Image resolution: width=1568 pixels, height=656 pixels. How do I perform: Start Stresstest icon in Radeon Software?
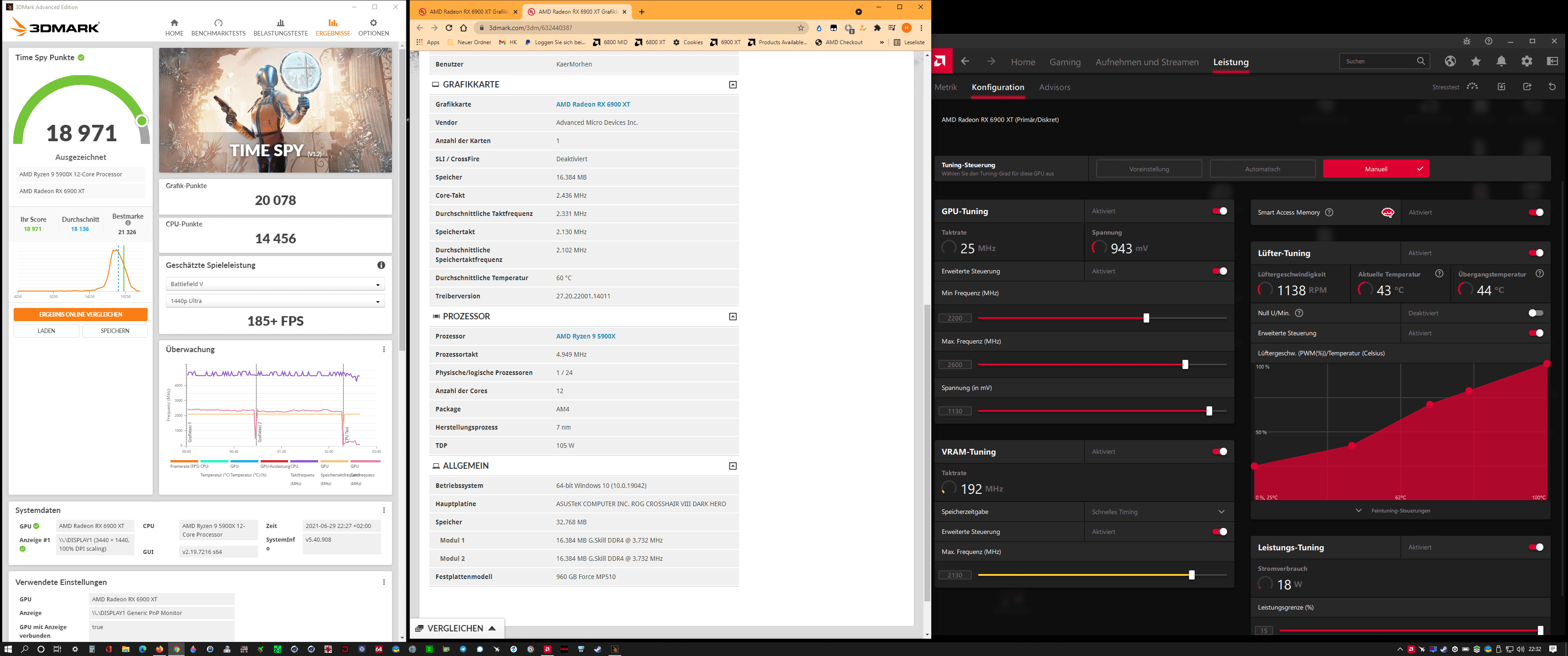point(1472,87)
